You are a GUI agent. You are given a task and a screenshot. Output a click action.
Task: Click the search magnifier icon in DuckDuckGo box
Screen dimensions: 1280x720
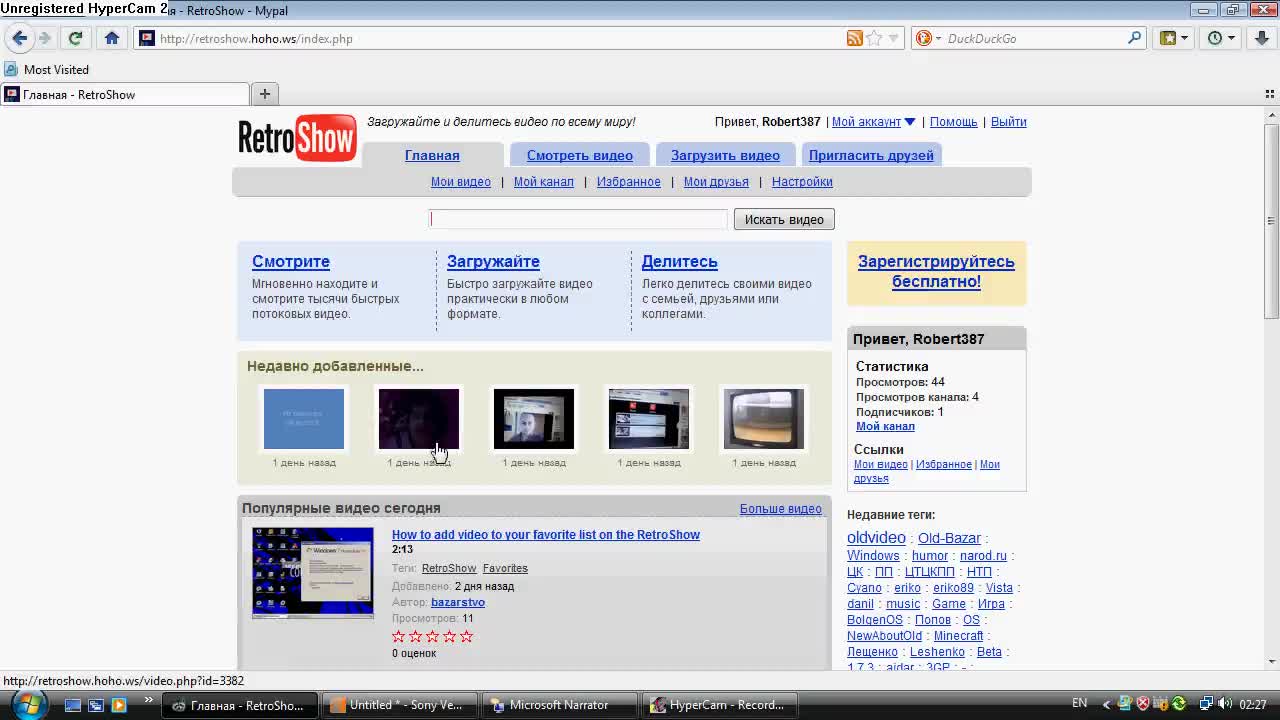(x=1134, y=38)
